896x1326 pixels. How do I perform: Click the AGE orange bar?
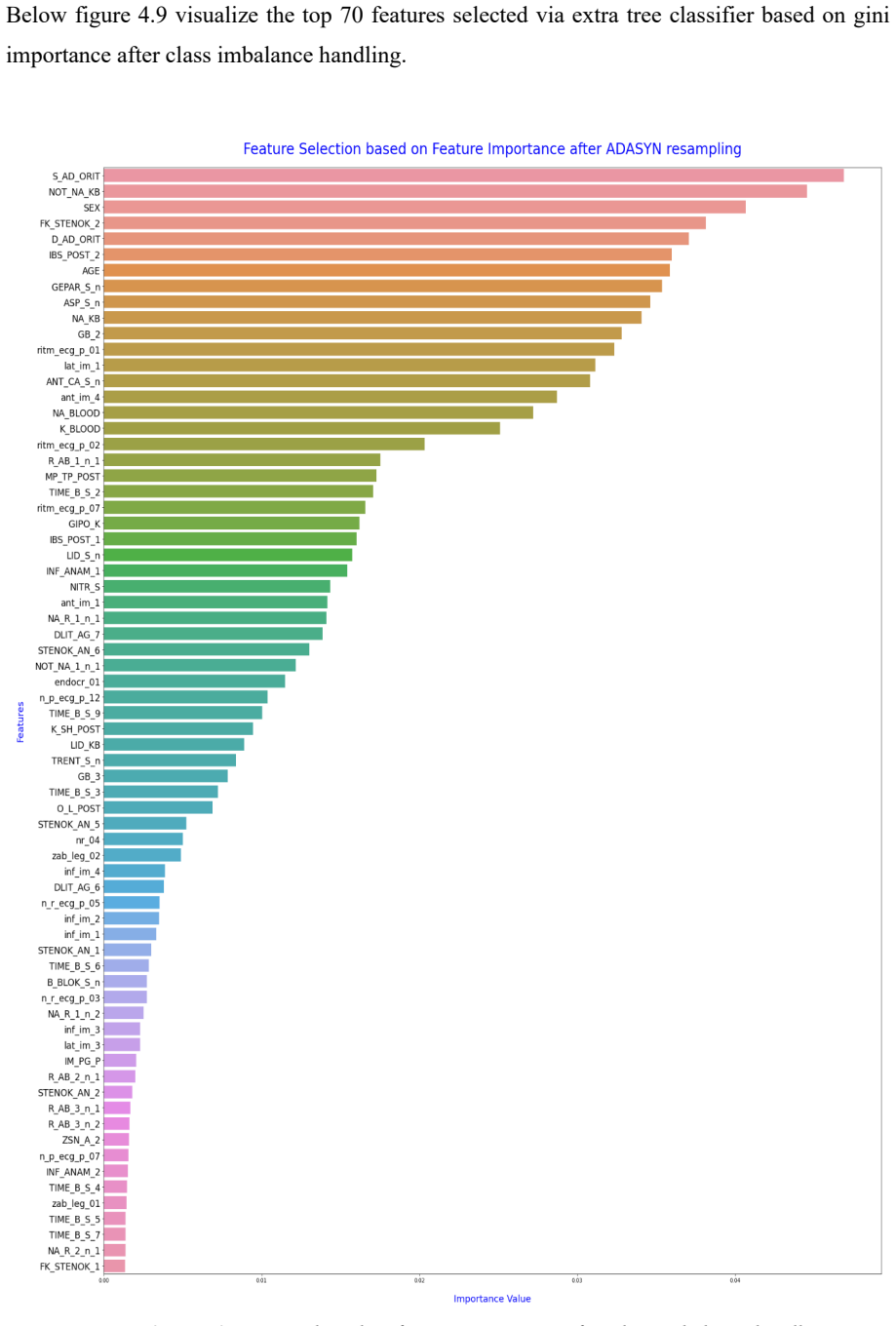(387, 270)
